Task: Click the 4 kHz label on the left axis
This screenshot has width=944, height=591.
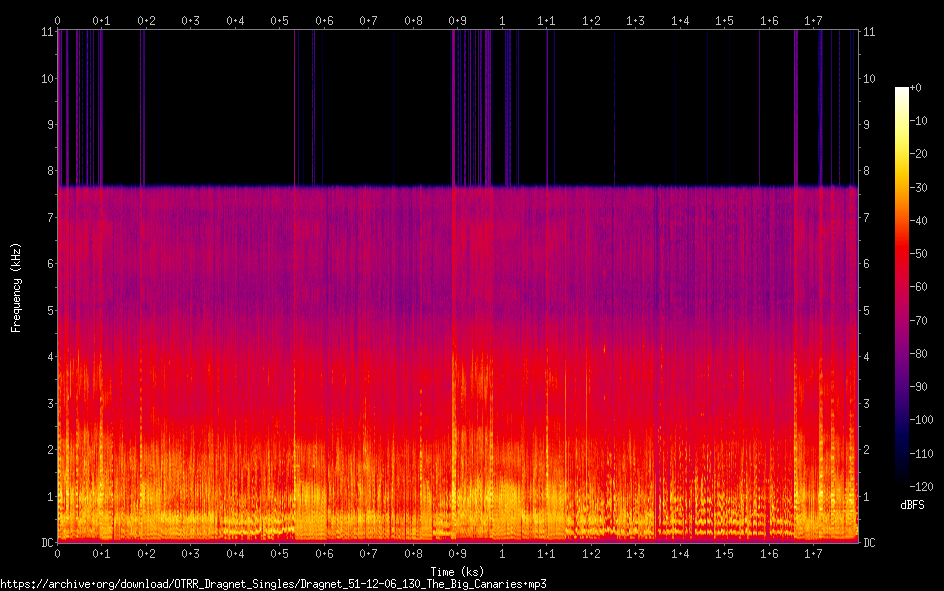Action: pyautogui.click(x=48, y=357)
